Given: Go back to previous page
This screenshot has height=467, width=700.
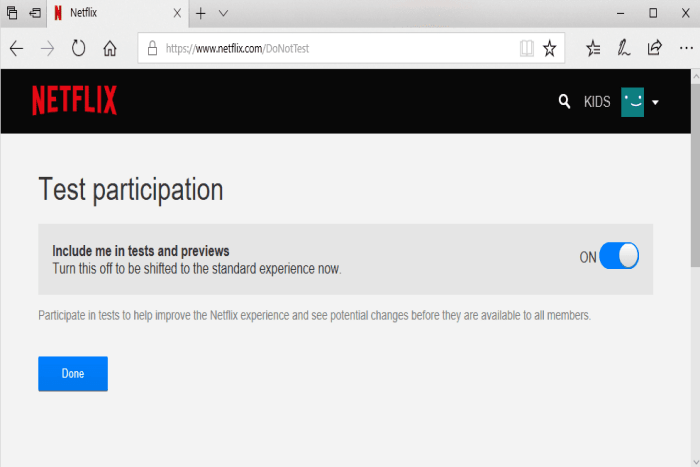Looking at the screenshot, I should tap(17, 48).
